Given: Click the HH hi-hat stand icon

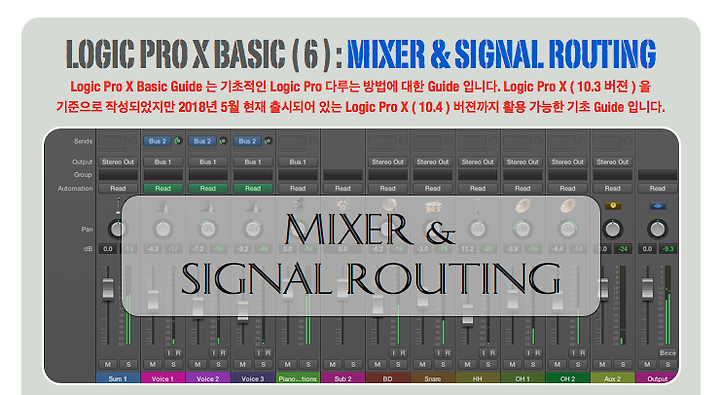Looking at the screenshot, I should click(478, 206).
